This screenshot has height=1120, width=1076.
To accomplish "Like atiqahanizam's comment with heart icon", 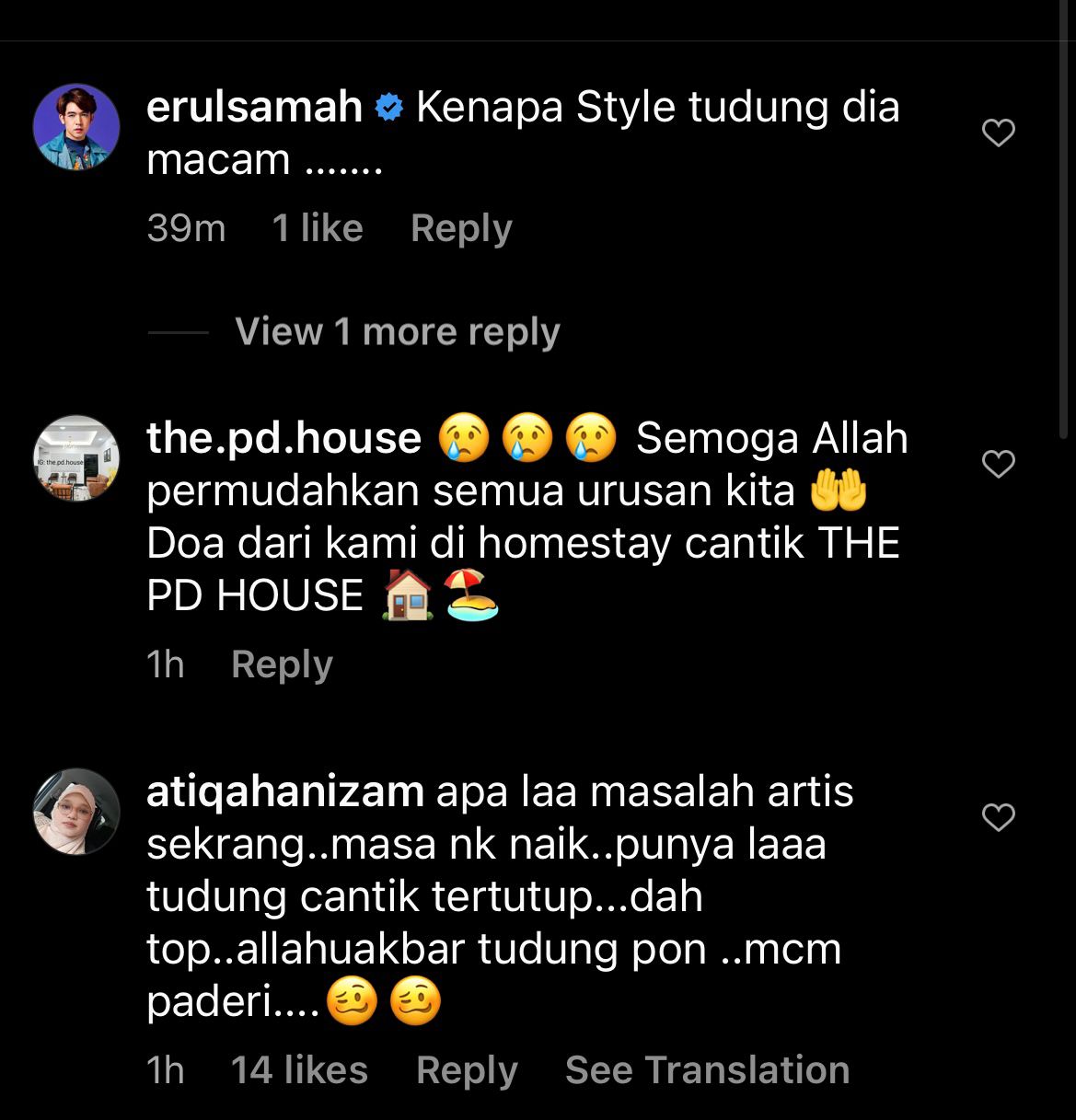I will click(x=999, y=817).
